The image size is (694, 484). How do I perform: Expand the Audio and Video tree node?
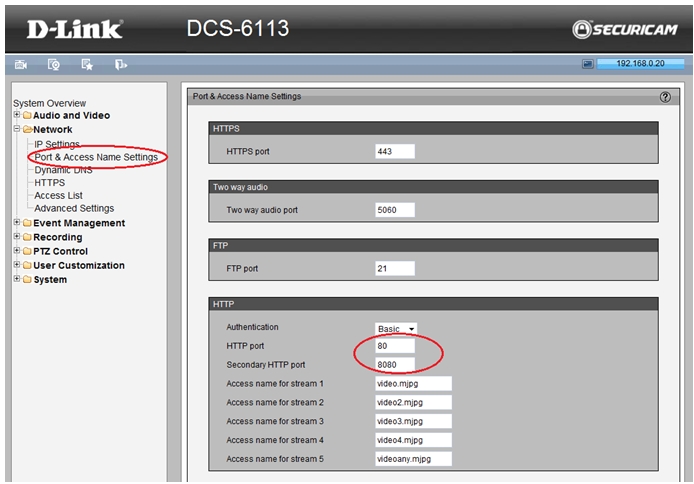click(x=17, y=115)
